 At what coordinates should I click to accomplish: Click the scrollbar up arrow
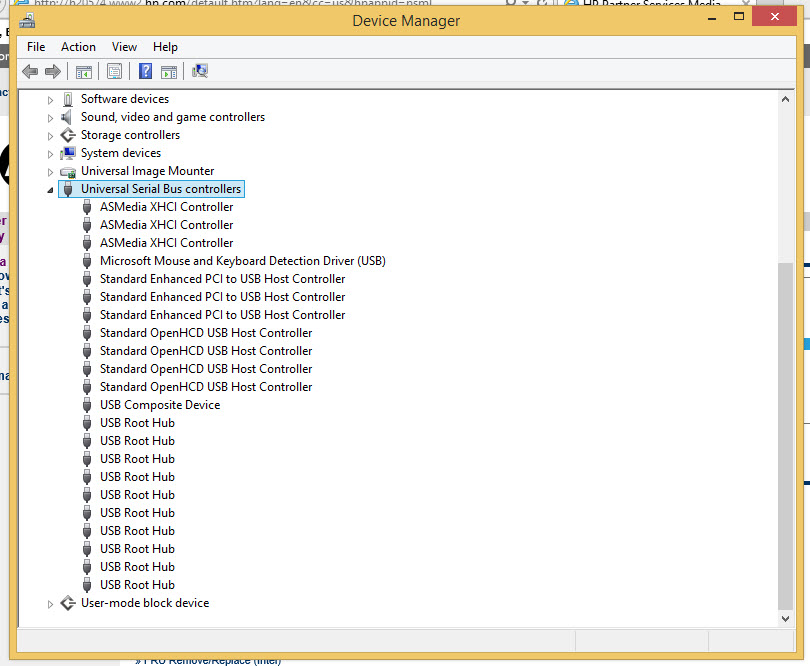pyautogui.click(x=785, y=99)
